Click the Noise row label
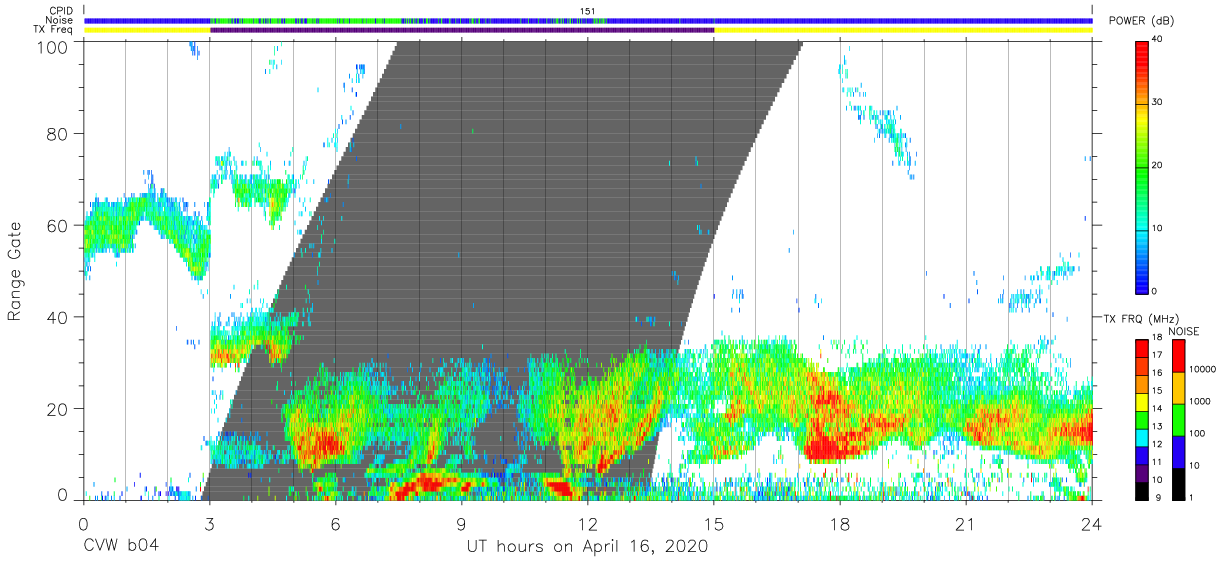The width and height of the screenshot is (1228, 567). point(60,20)
